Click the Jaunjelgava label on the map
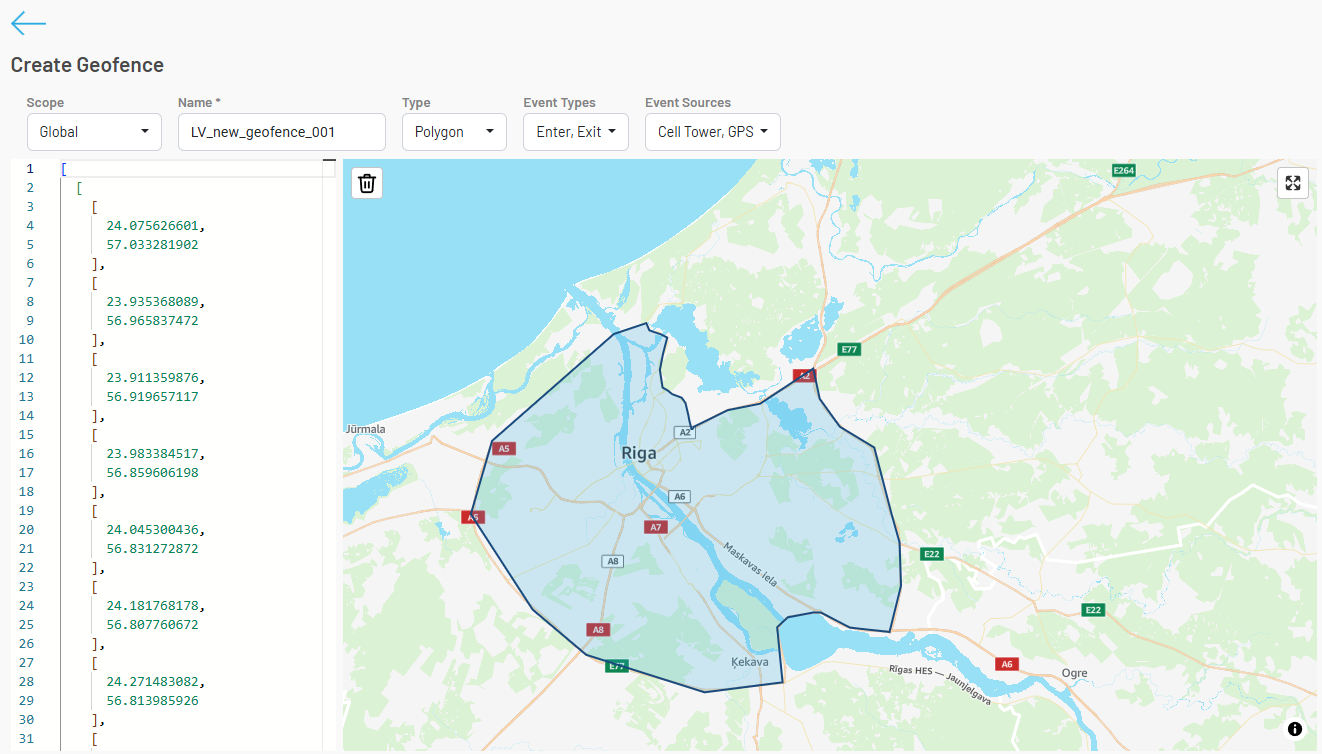The width and height of the screenshot is (1322, 754). click(969, 690)
